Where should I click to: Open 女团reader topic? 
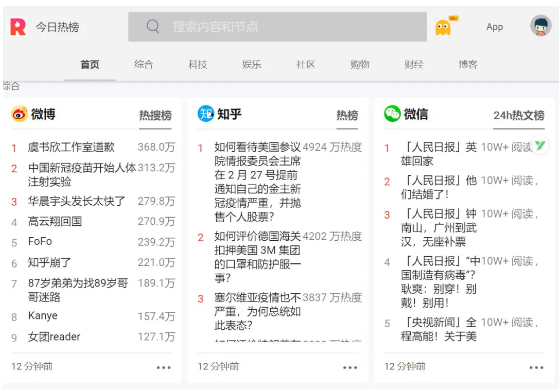pyautogui.click(x=54, y=337)
